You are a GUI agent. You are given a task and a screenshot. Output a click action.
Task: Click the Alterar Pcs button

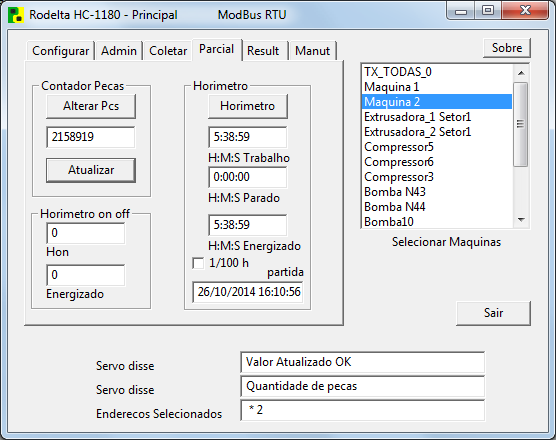[91, 106]
